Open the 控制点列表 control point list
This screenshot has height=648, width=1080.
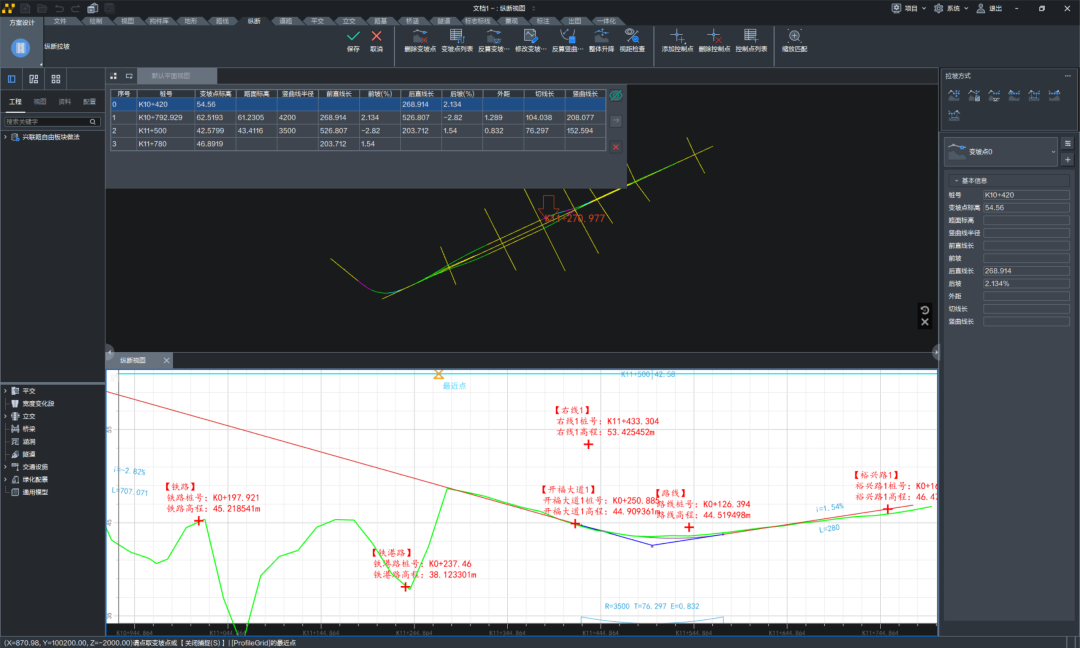(751, 40)
